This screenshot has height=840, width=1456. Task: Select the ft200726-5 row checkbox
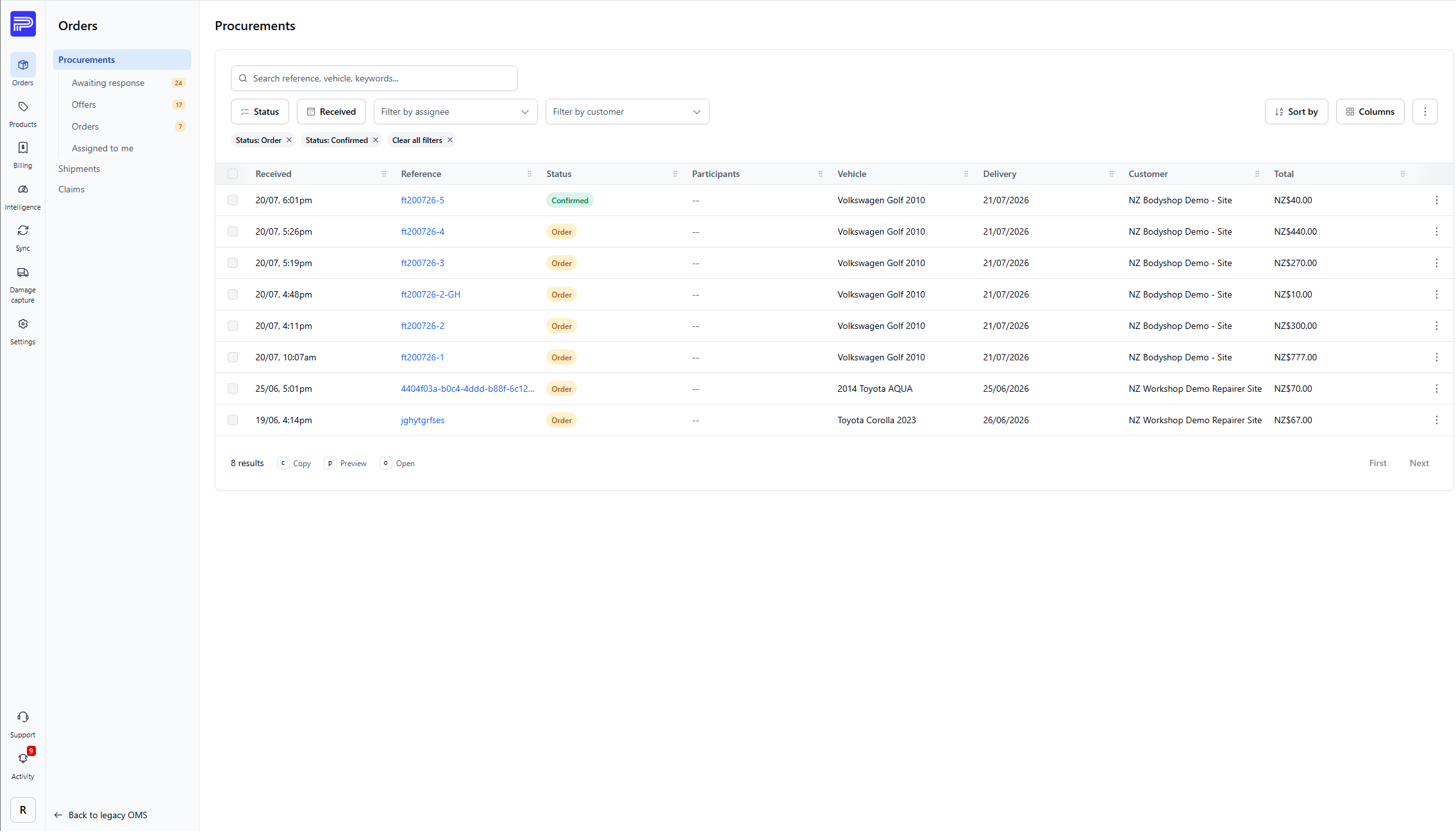point(233,200)
